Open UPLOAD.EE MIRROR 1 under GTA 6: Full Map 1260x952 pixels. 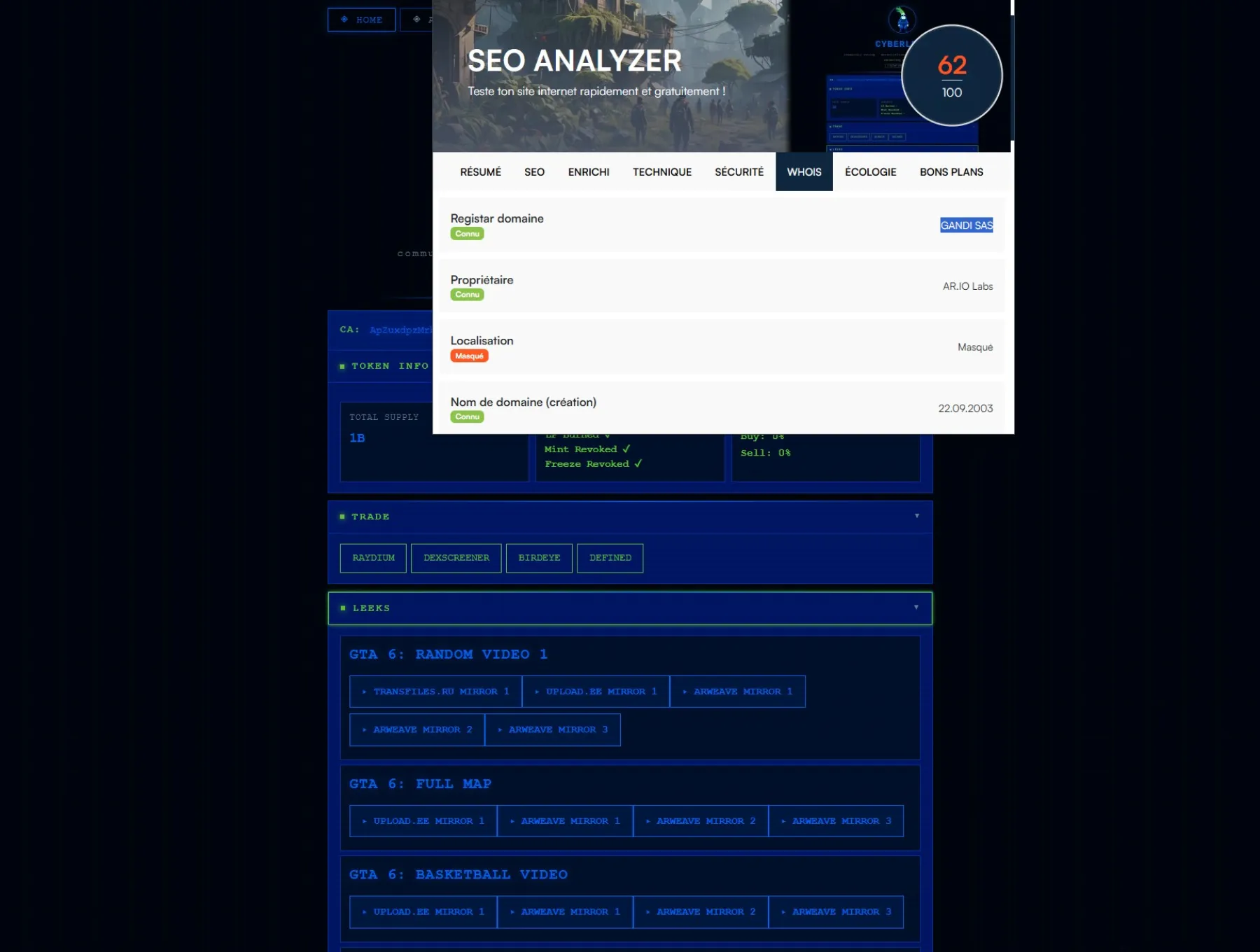[x=423, y=821]
